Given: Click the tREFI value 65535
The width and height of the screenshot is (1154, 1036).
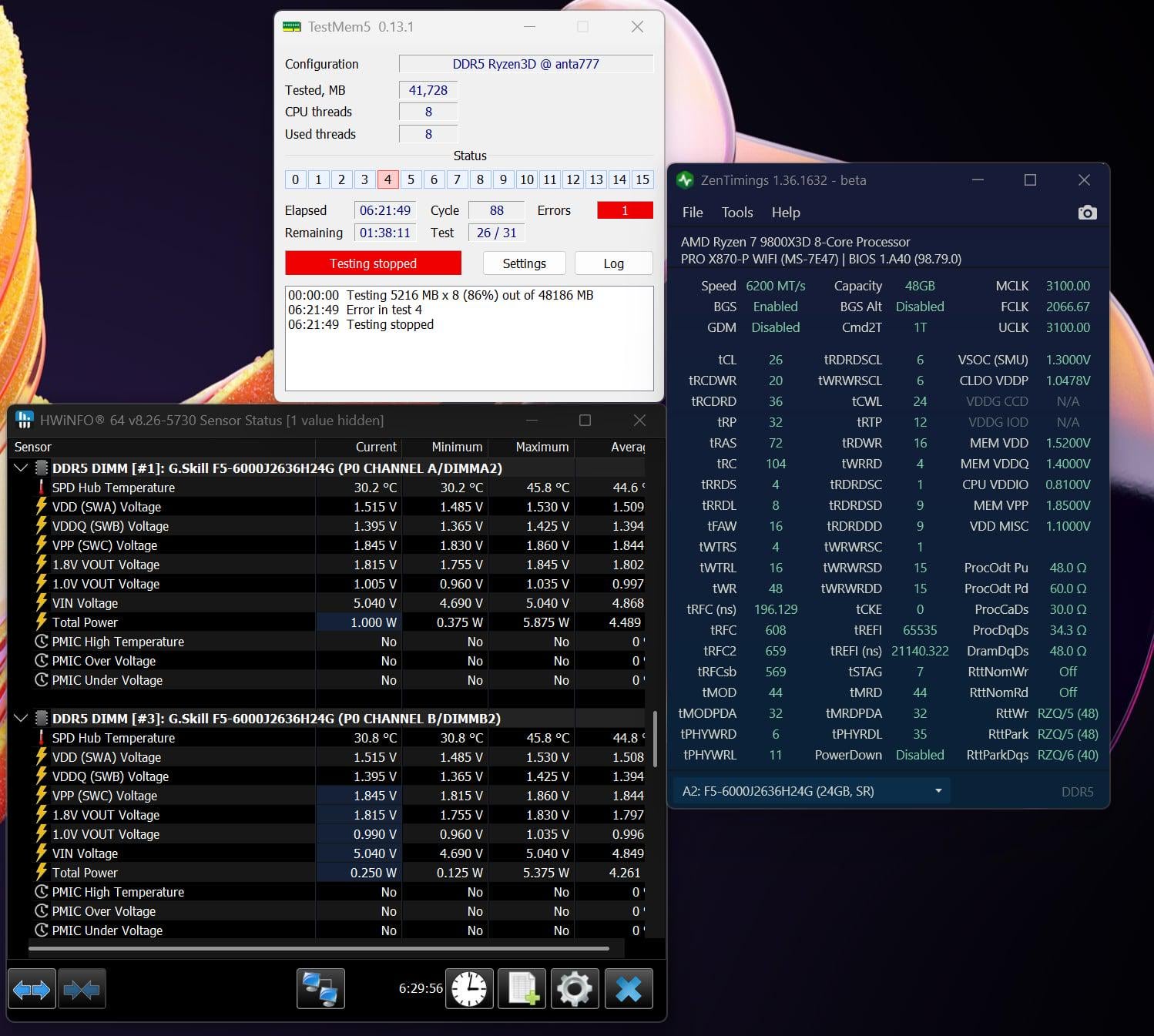Looking at the screenshot, I should tap(920, 630).
